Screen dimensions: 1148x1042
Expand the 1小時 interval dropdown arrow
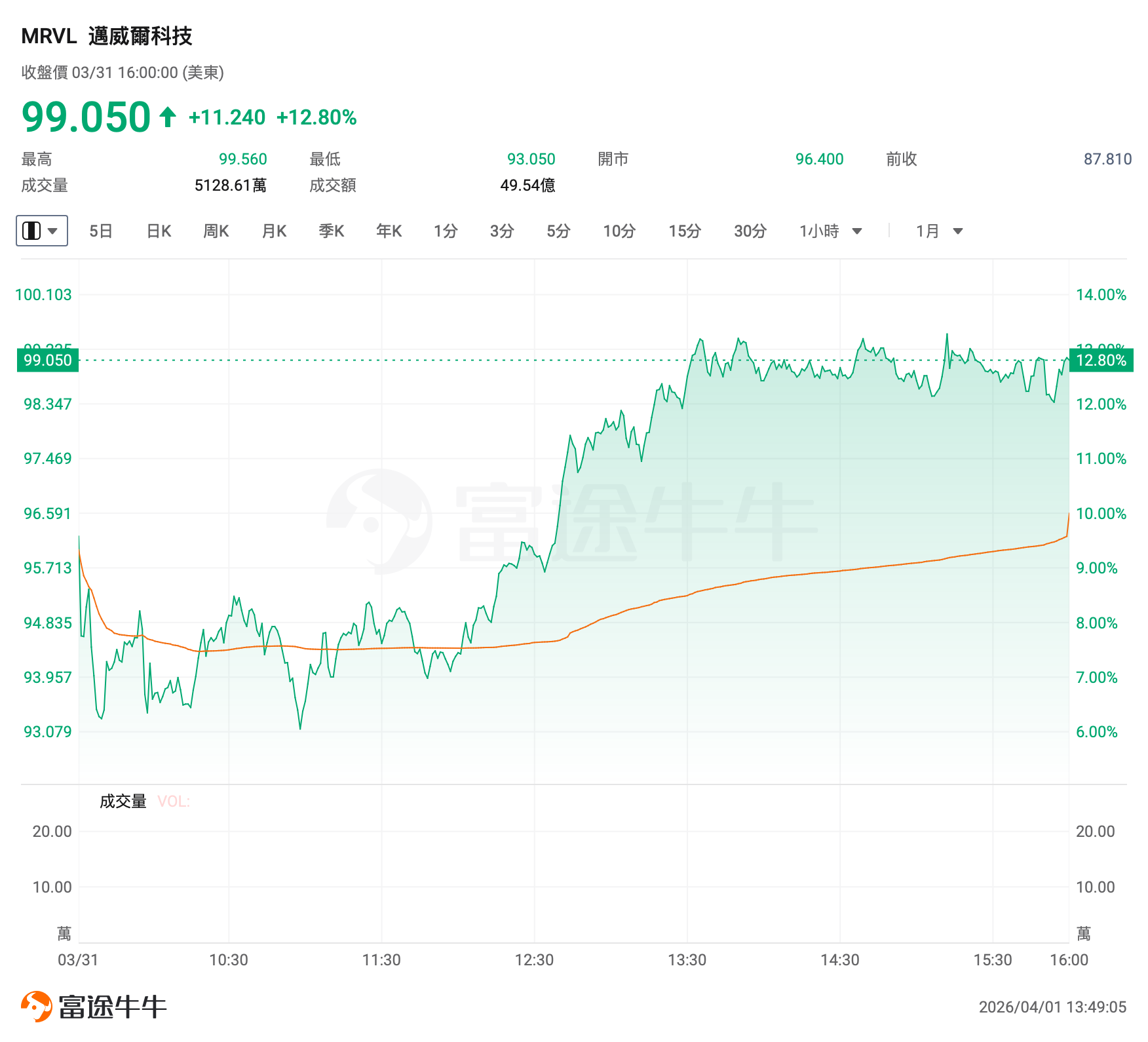click(x=857, y=231)
